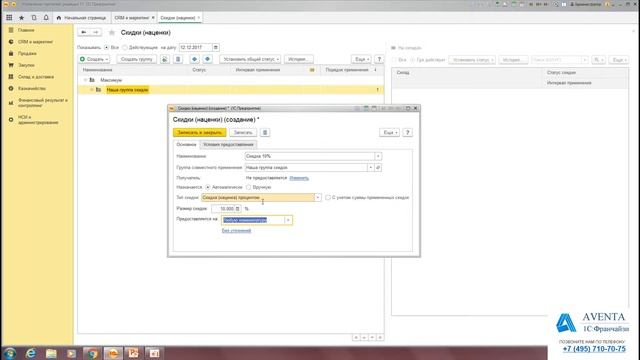The height and width of the screenshot is (360, 640).
Task: Click Создать группу button
Action: pos(137,59)
